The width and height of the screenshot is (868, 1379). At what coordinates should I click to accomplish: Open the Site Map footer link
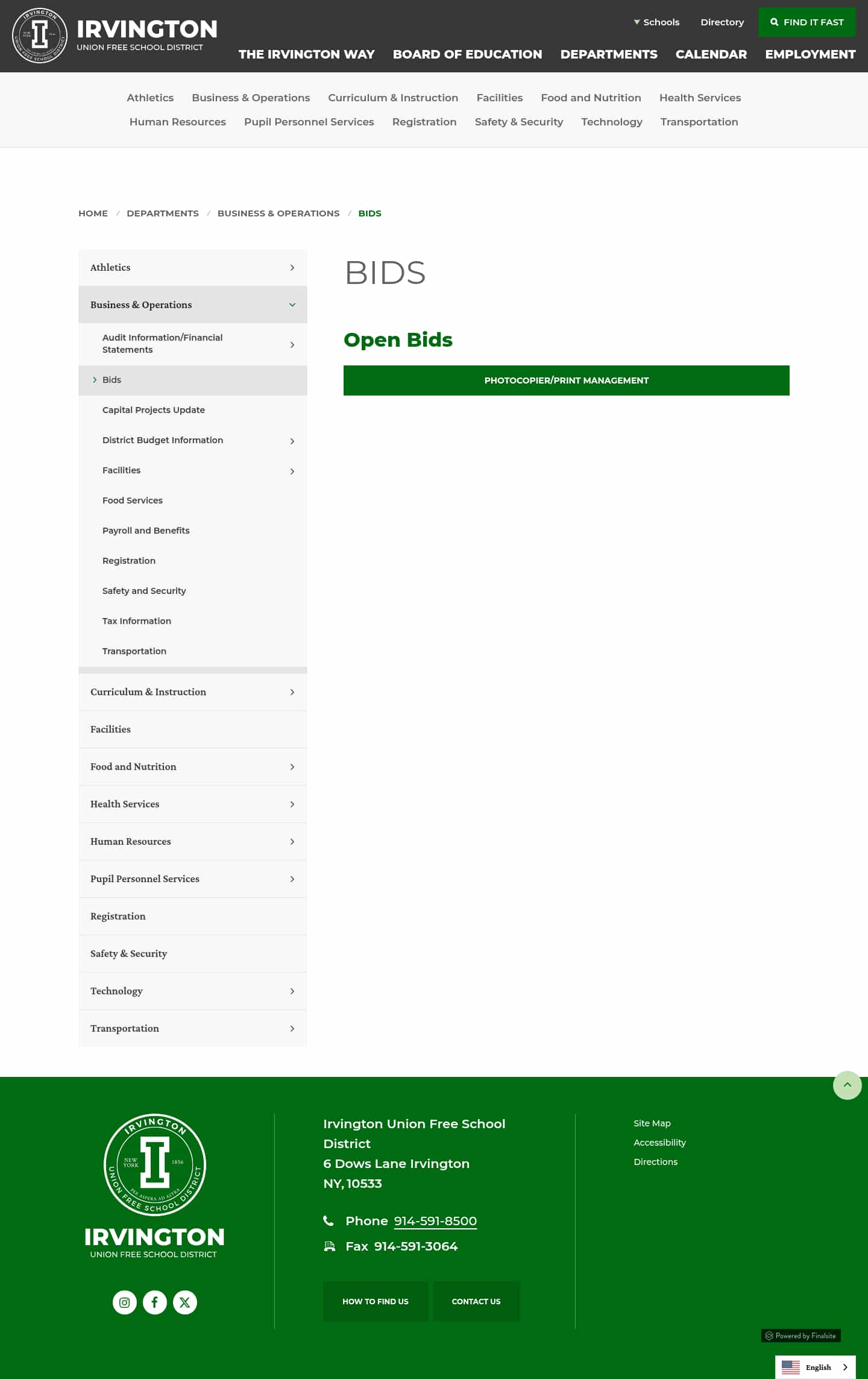point(652,1123)
